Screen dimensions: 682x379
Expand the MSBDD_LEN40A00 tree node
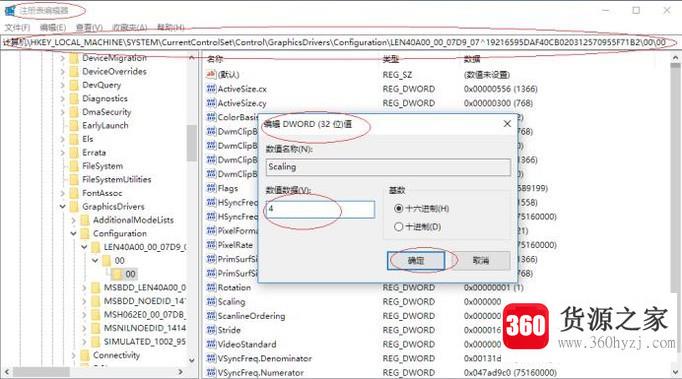84,288
